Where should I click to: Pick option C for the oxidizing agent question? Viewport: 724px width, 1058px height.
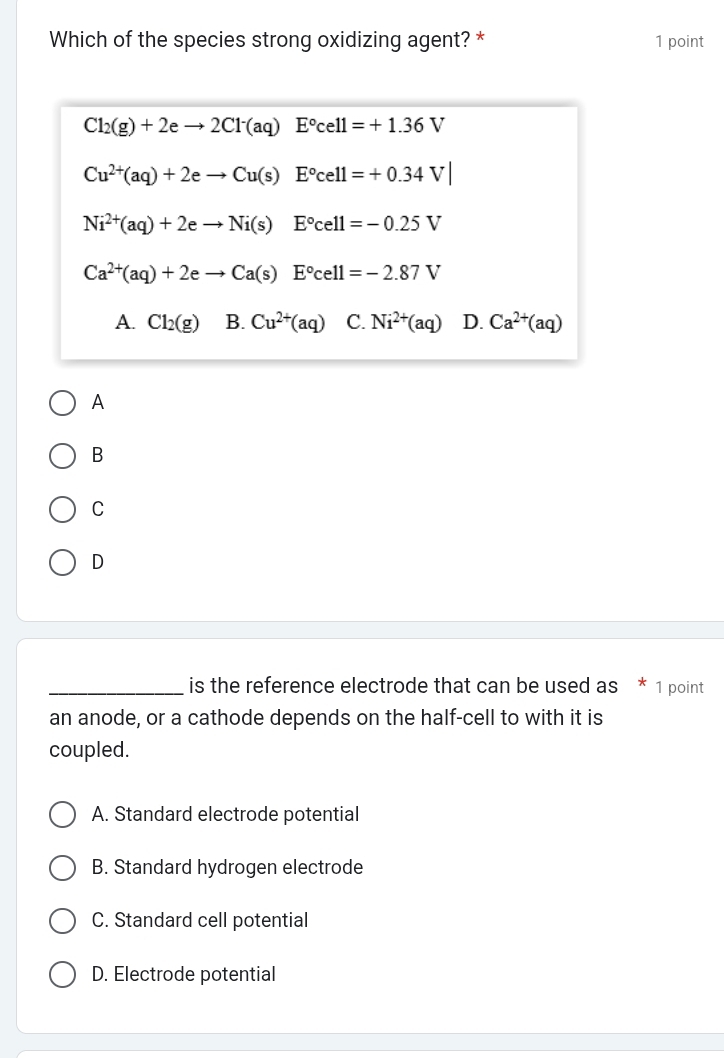(63, 509)
